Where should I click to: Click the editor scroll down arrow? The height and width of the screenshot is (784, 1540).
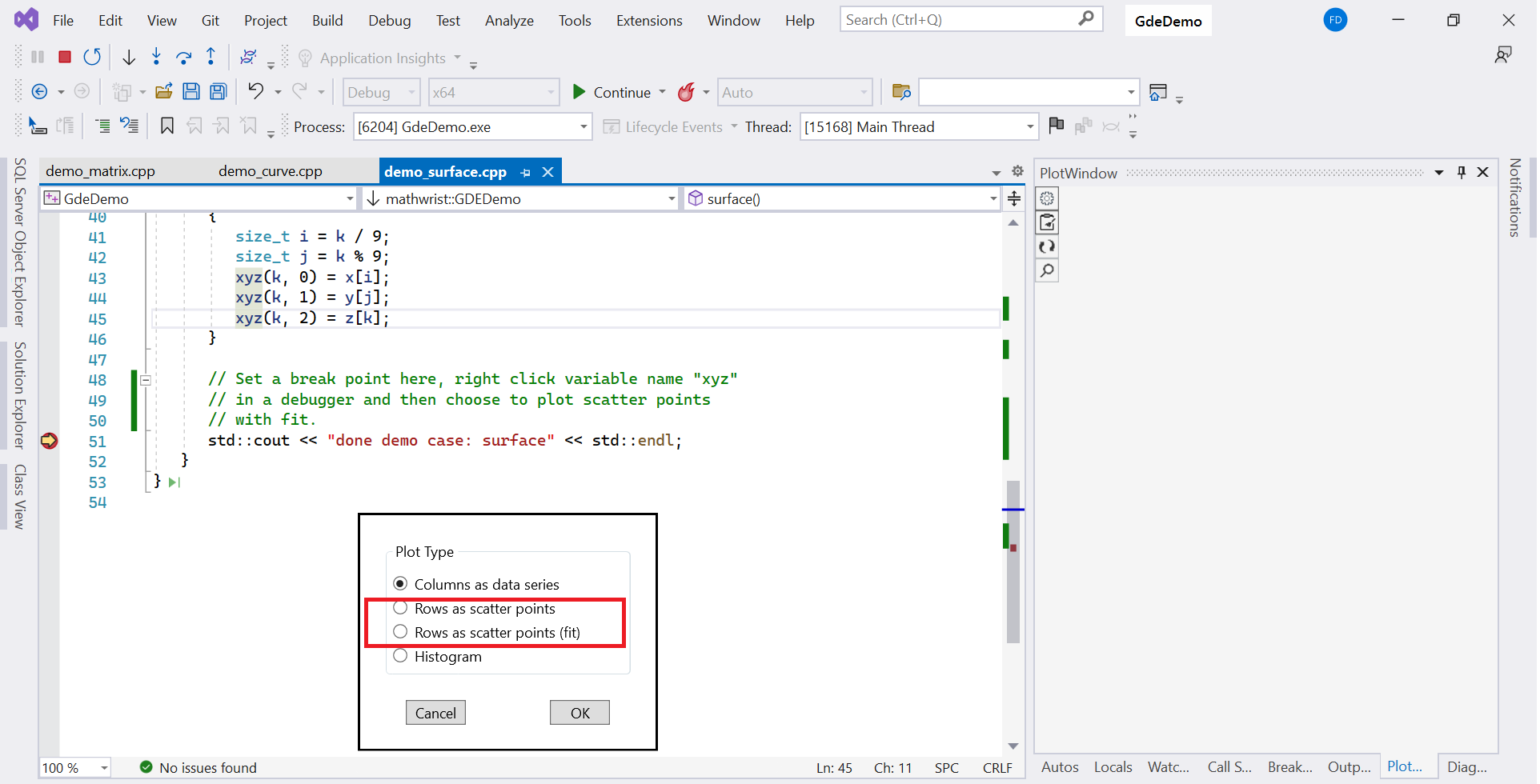(x=1013, y=746)
